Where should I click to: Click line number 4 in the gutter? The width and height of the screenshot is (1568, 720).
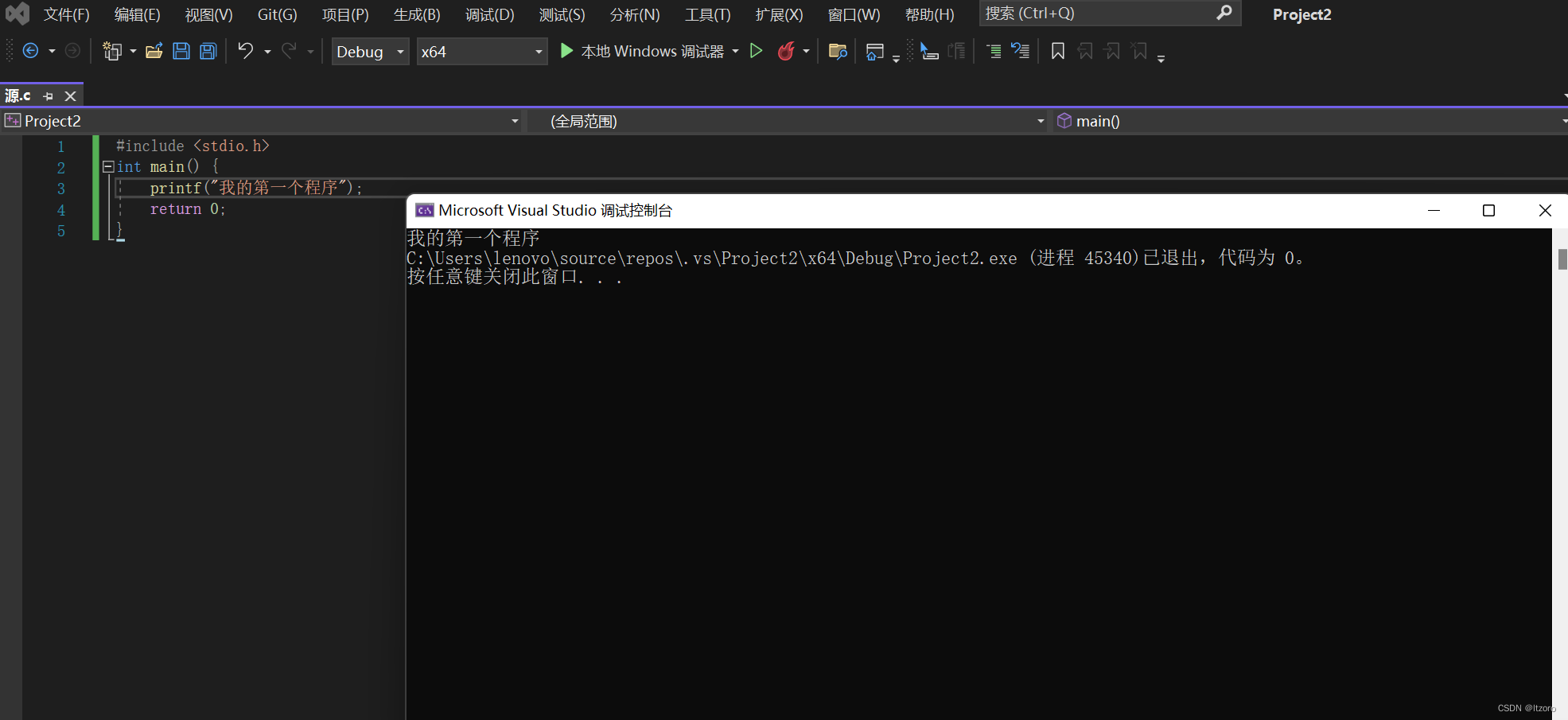(61, 210)
